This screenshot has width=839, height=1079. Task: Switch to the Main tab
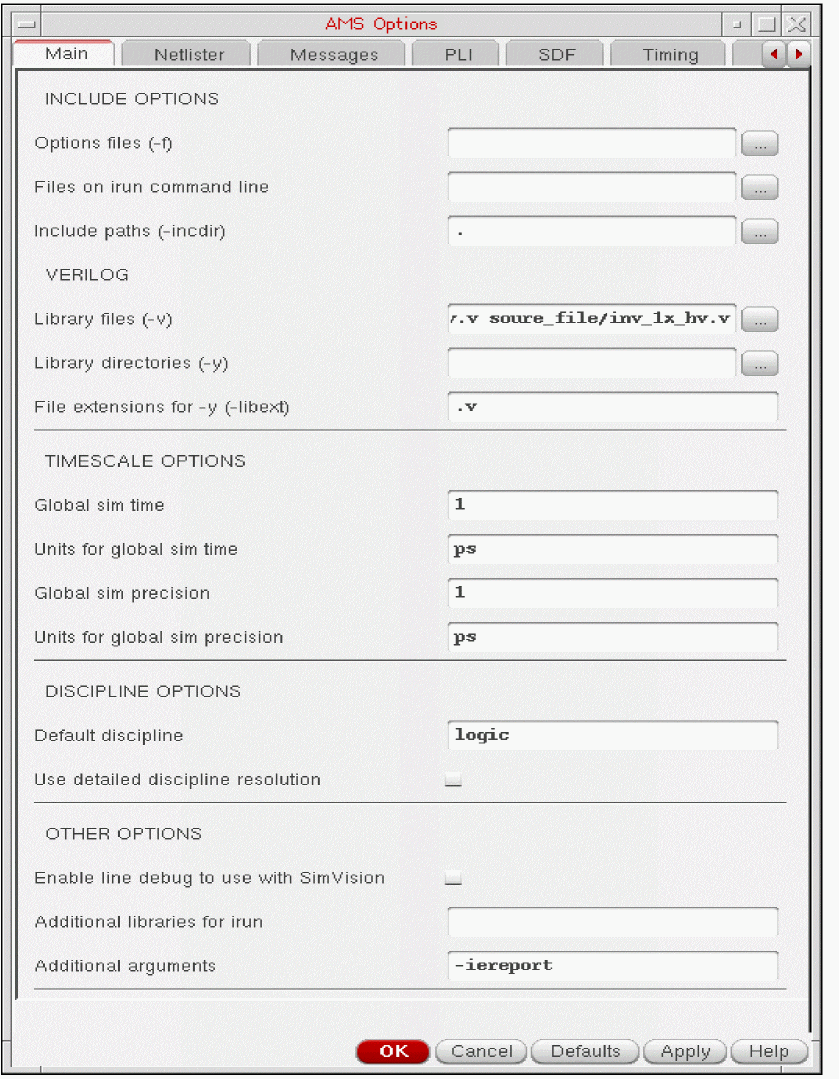tap(66, 54)
